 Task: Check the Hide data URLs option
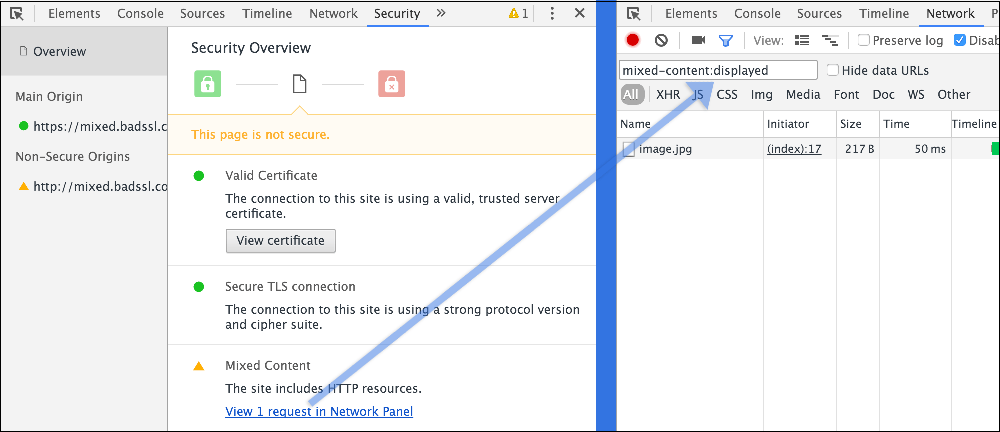coord(833,70)
